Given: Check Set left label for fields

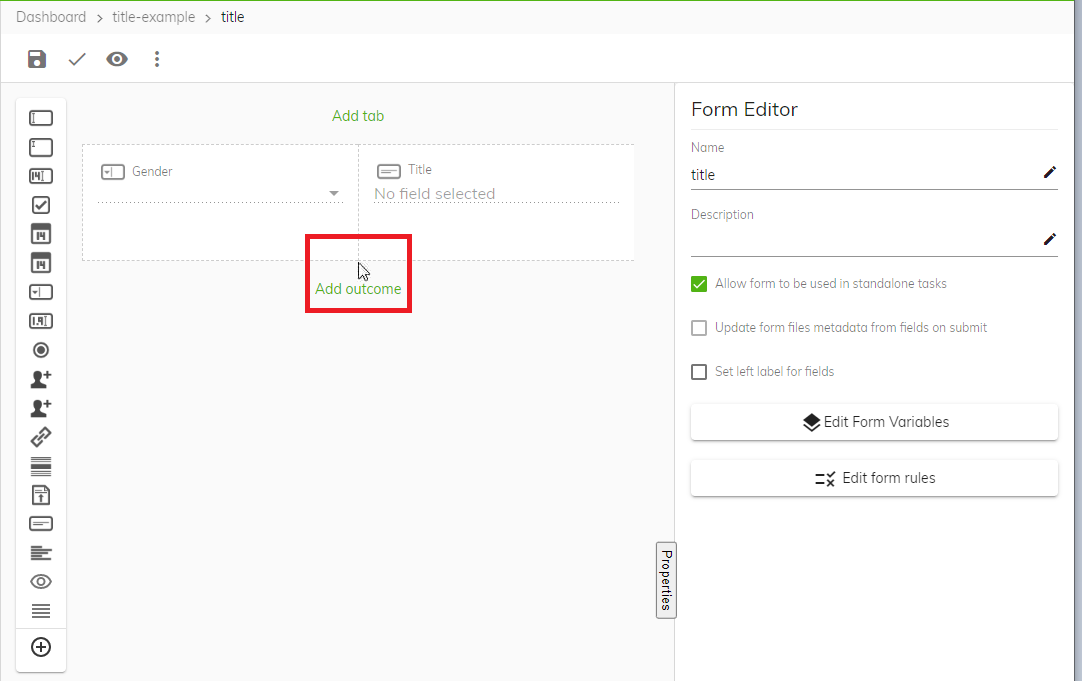Looking at the screenshot, I should [x=700, y=372].
